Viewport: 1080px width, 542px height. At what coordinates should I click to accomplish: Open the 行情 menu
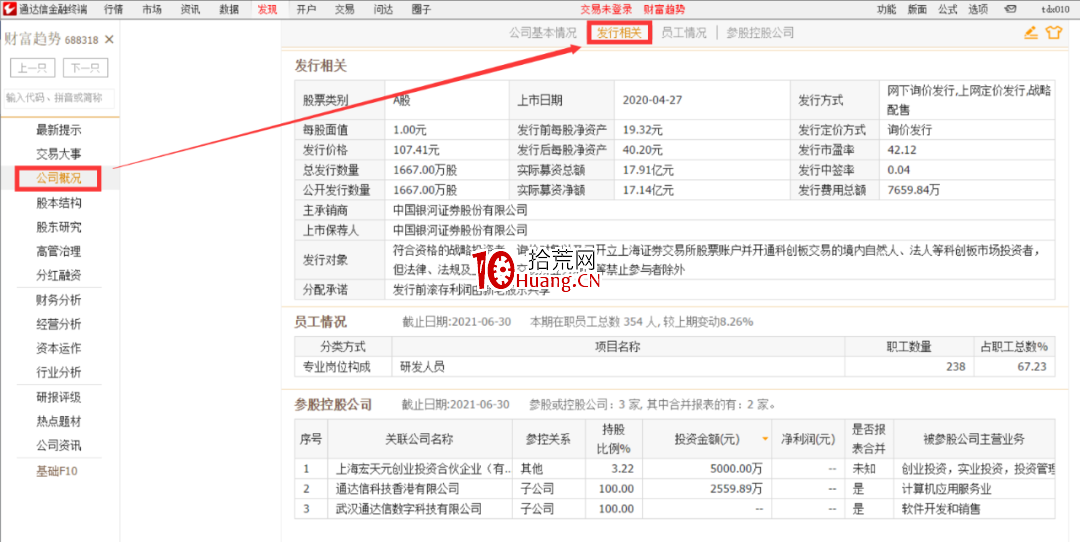point(115,9)
